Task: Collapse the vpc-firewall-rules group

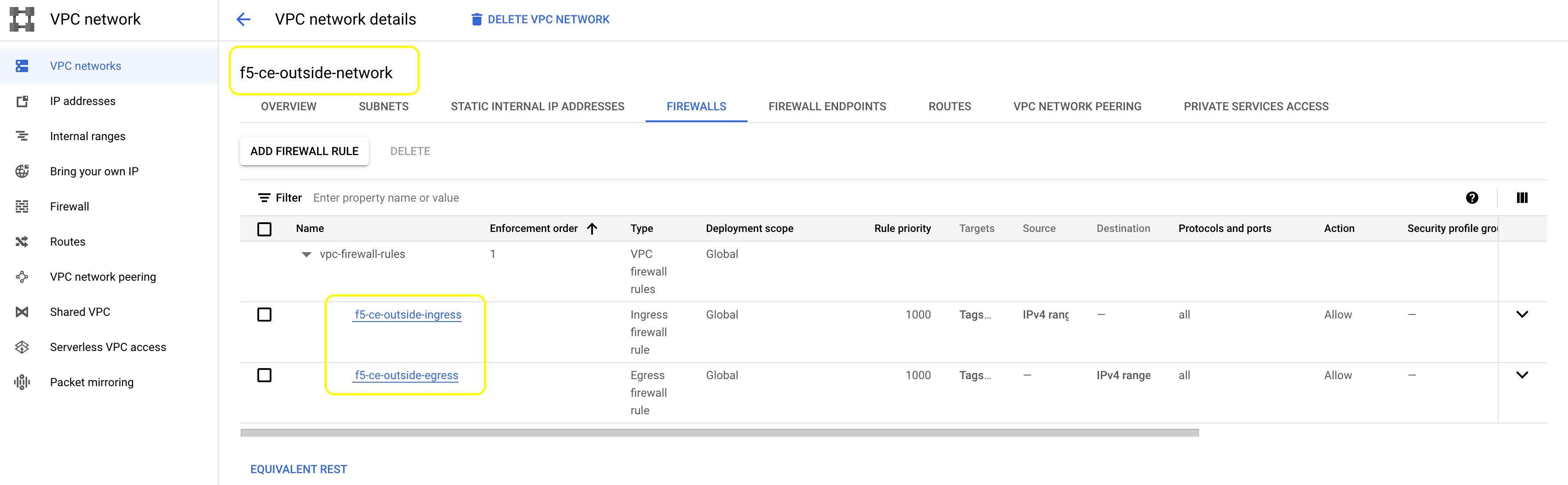Action: point(307,254)
